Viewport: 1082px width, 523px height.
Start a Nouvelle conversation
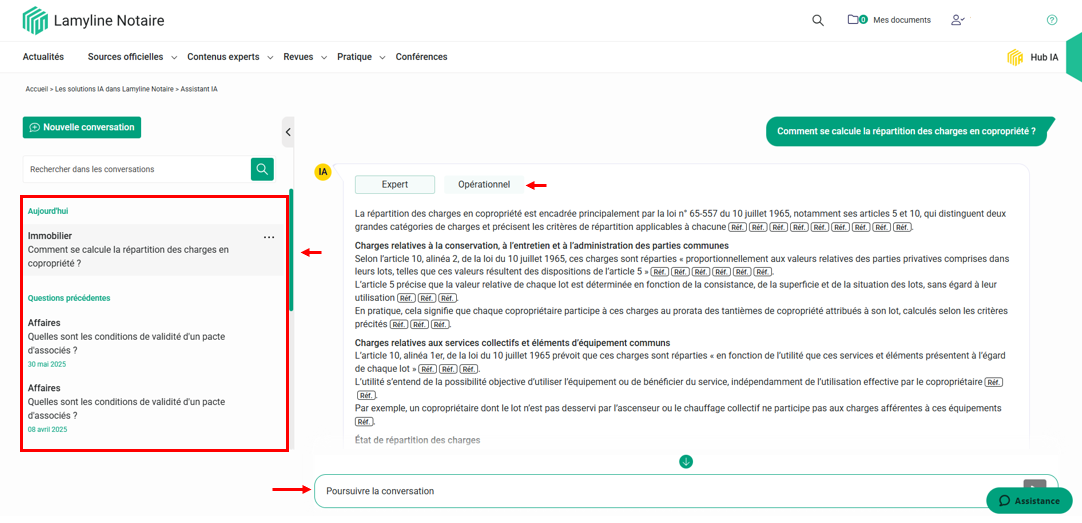(82, 127)
